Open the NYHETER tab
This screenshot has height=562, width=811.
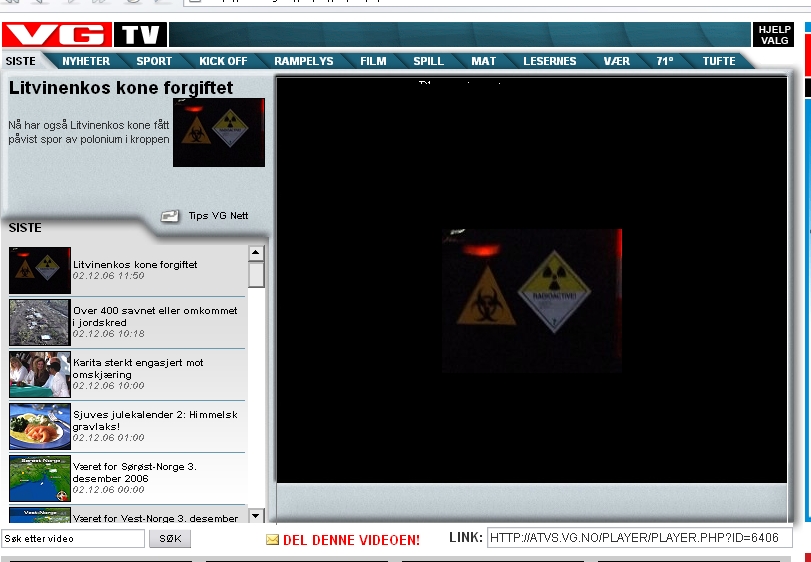pyautogui.click(x=86, y=61)
